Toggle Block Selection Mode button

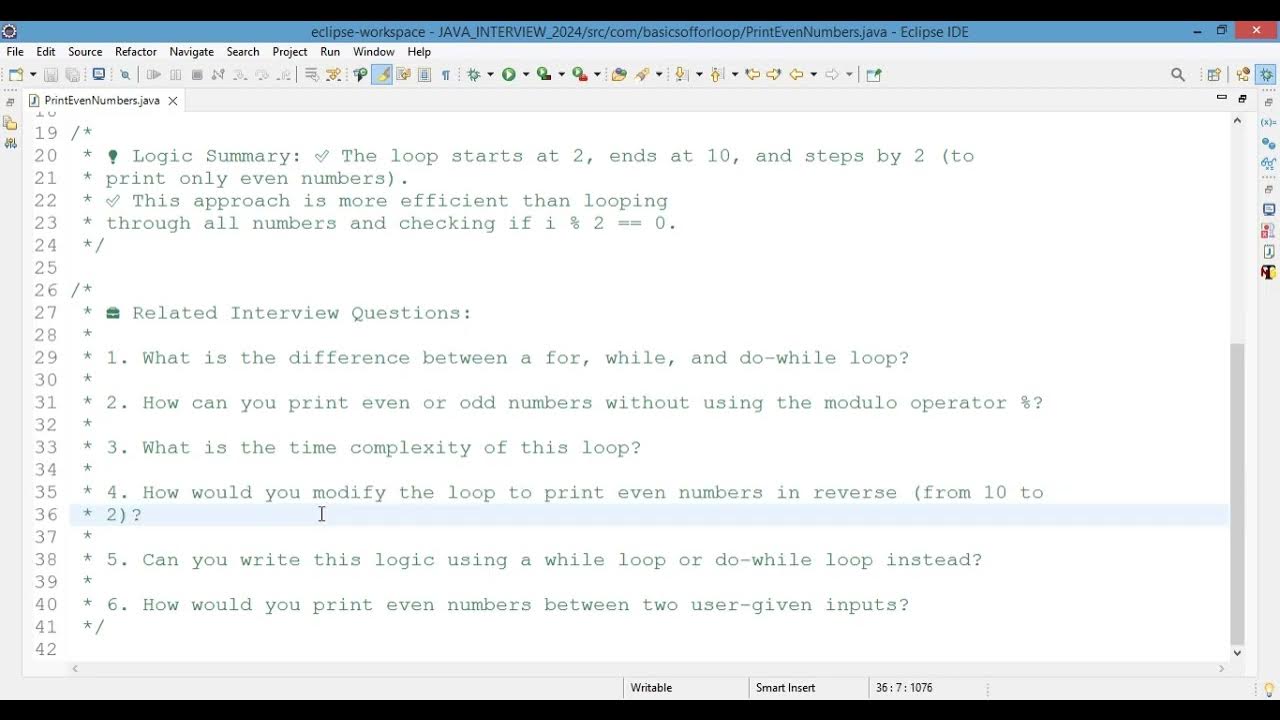click(424, 74)
